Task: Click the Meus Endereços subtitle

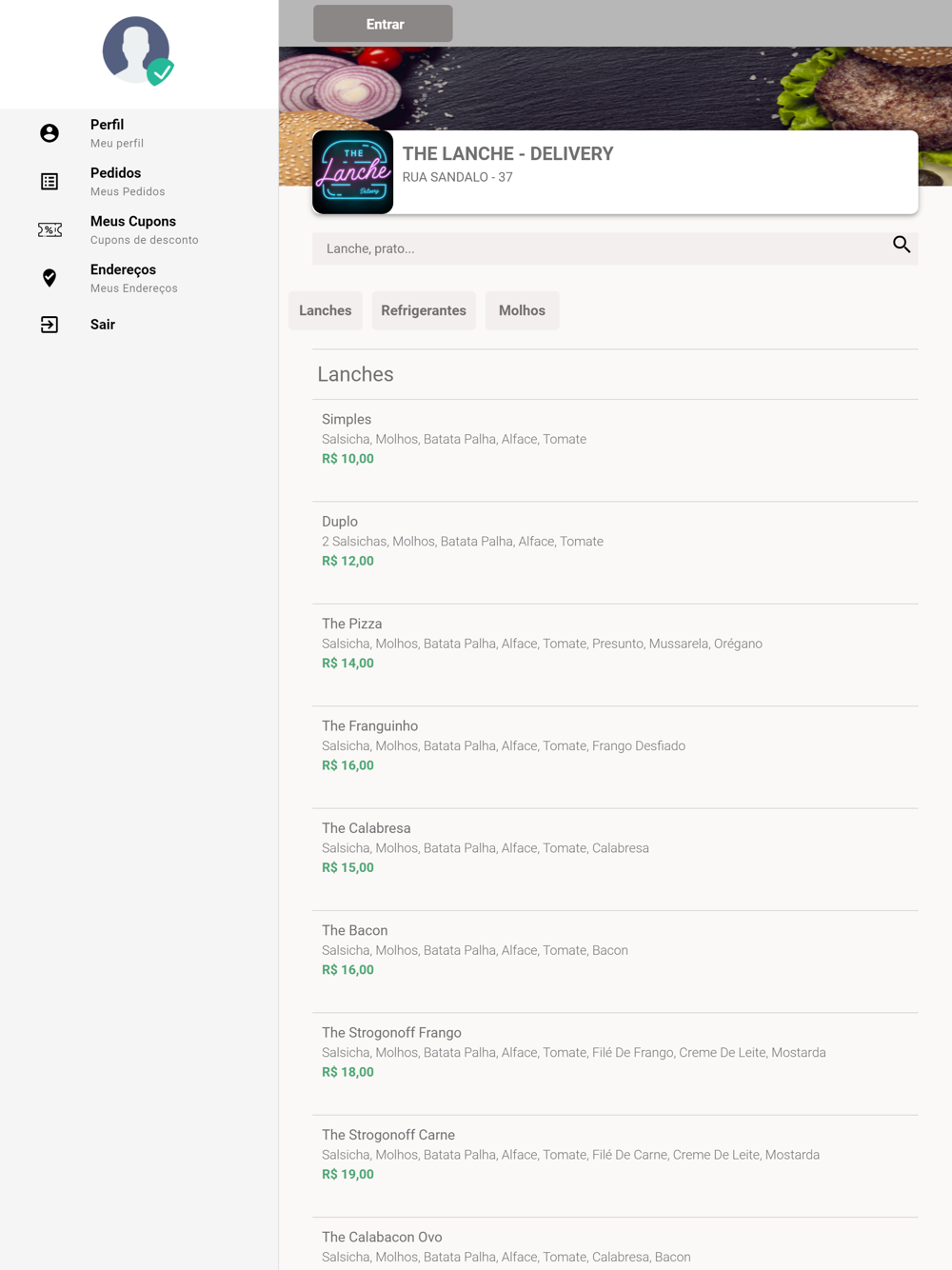Action: coord(134,288)
